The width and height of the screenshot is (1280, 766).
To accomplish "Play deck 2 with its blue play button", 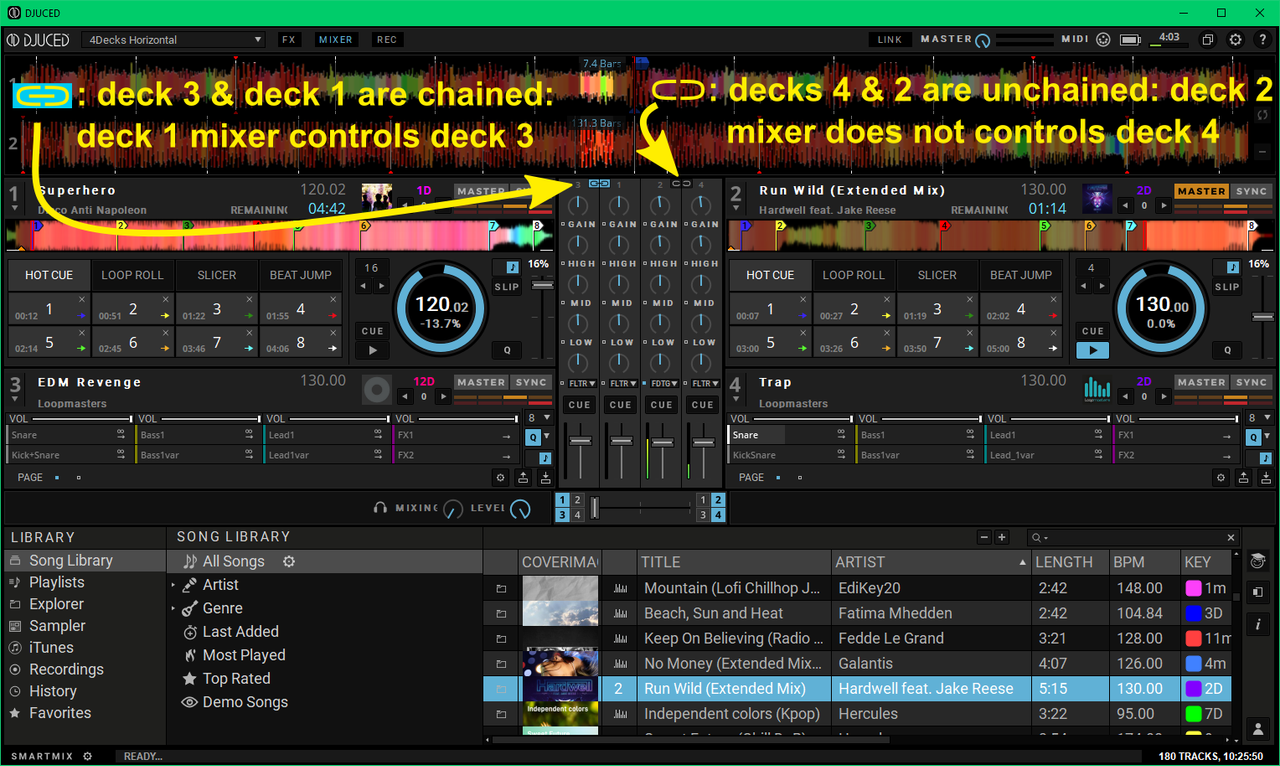I will [x=1092, y=351].
